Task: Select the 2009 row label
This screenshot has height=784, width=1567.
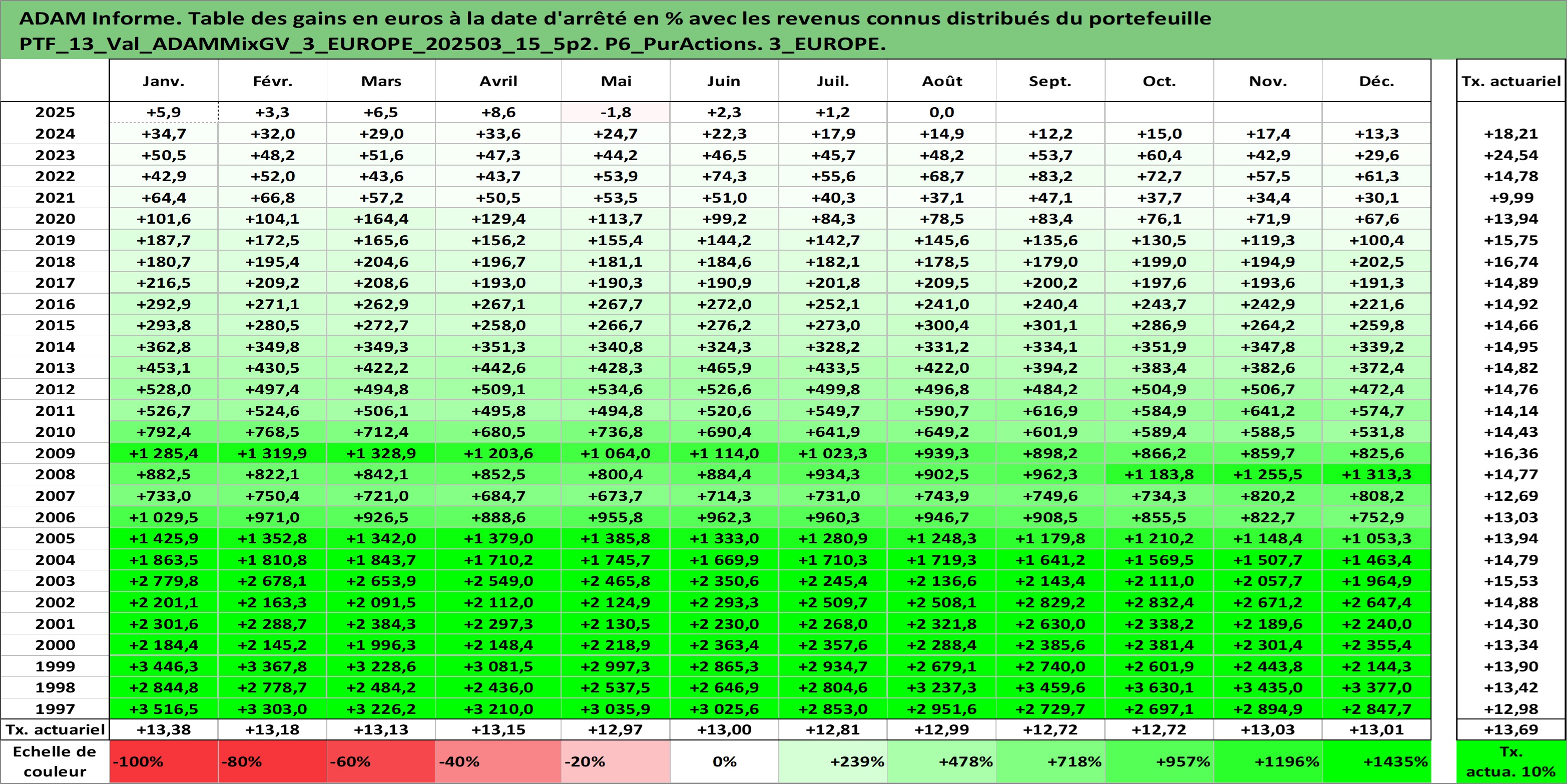Action: click(x=55, y=453)
